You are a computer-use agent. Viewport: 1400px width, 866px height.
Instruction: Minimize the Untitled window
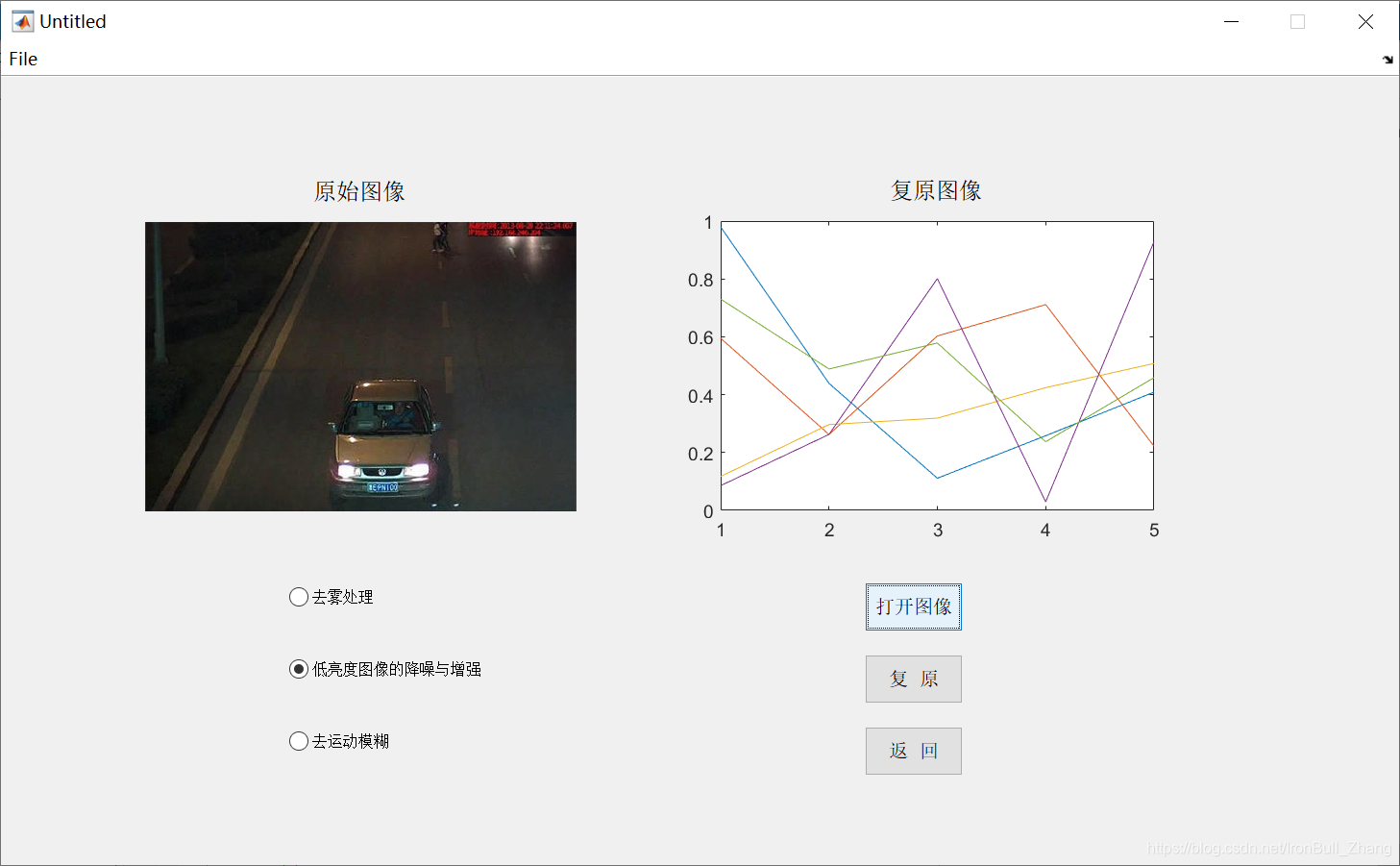[1231, 21]
